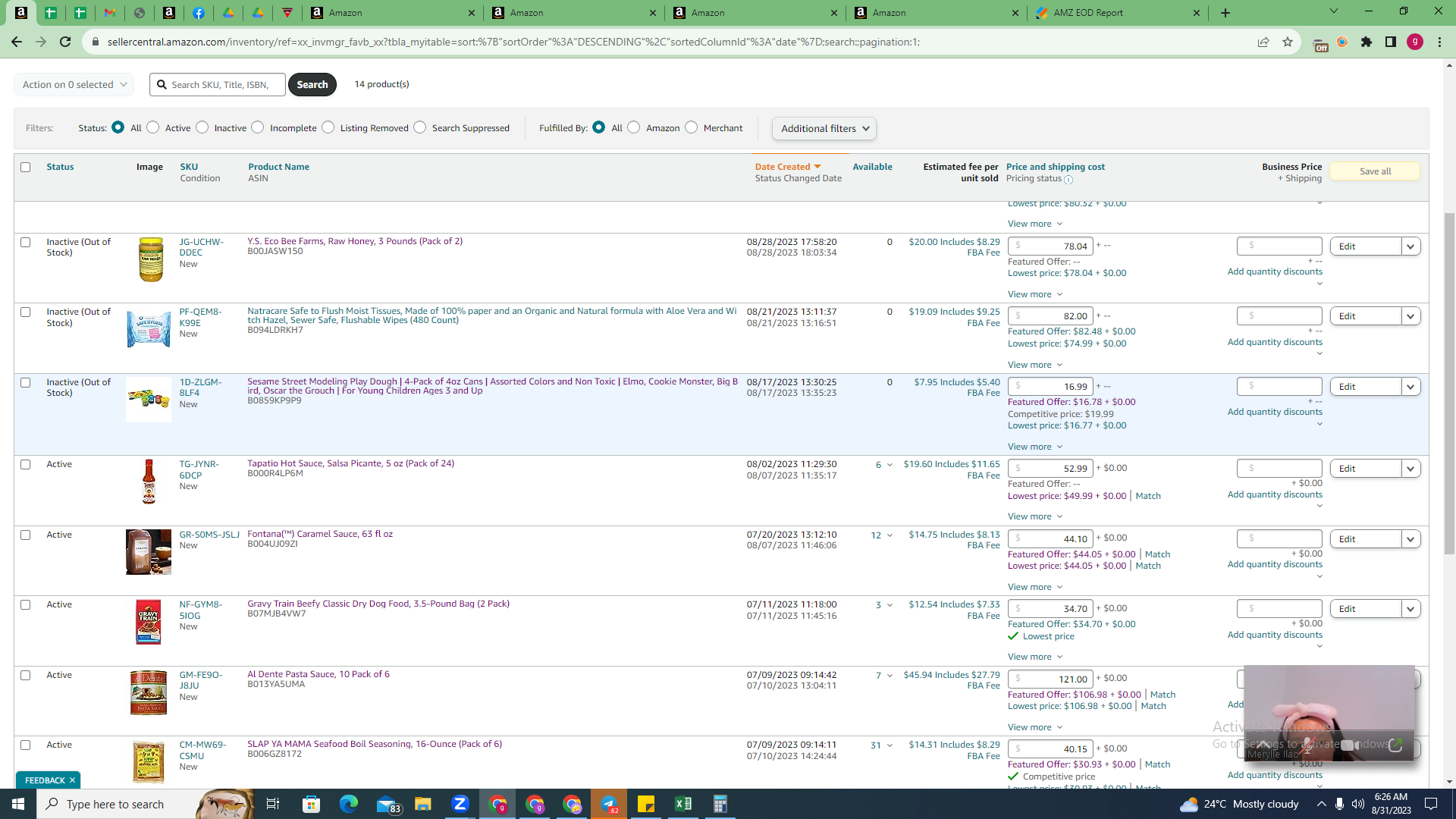This screenshot has width=1456, height=819.
Task: Sort by the Product Name column
Action: 278,167
